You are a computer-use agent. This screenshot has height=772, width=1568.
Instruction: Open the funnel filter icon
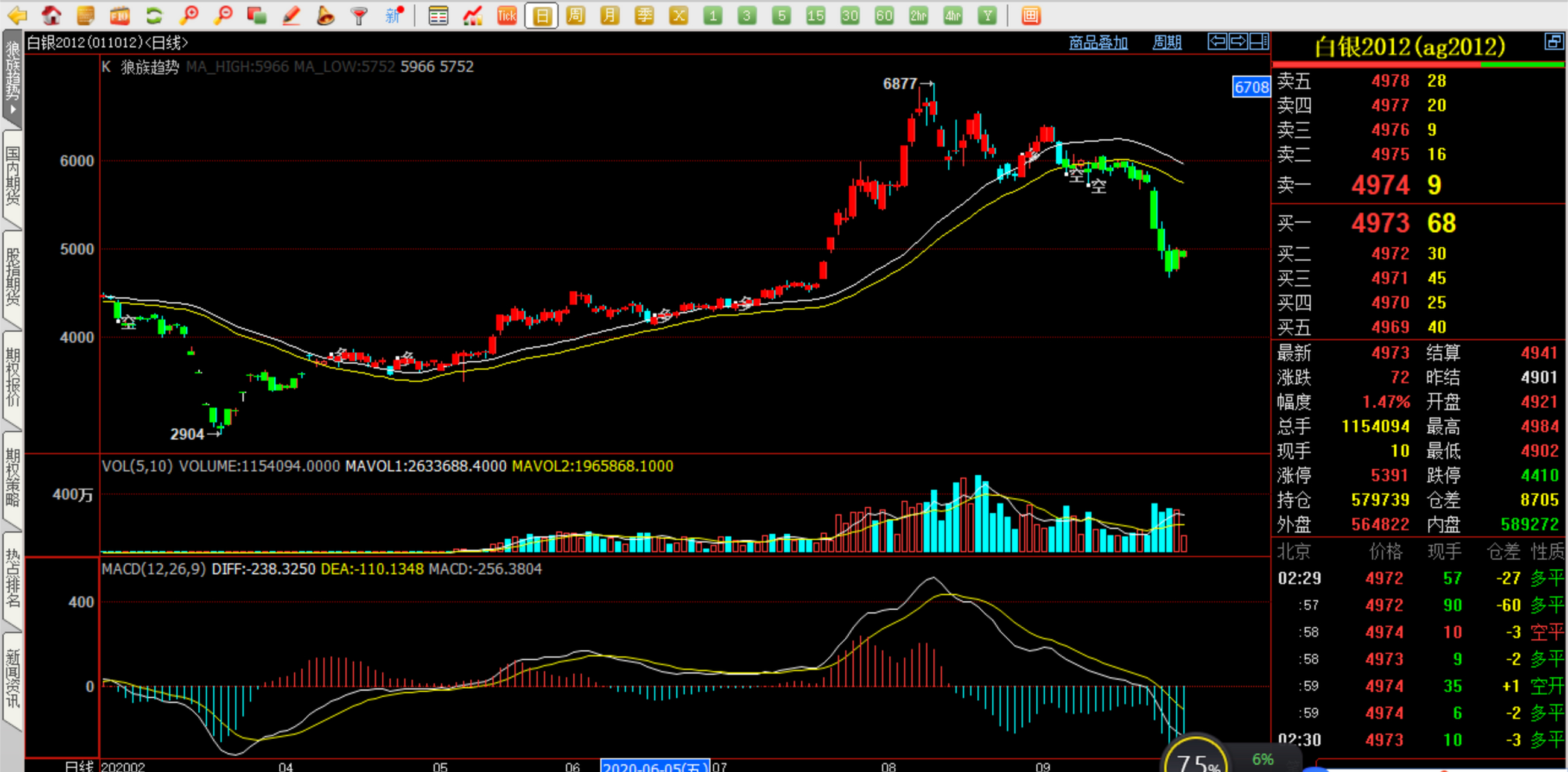[360, 15]
